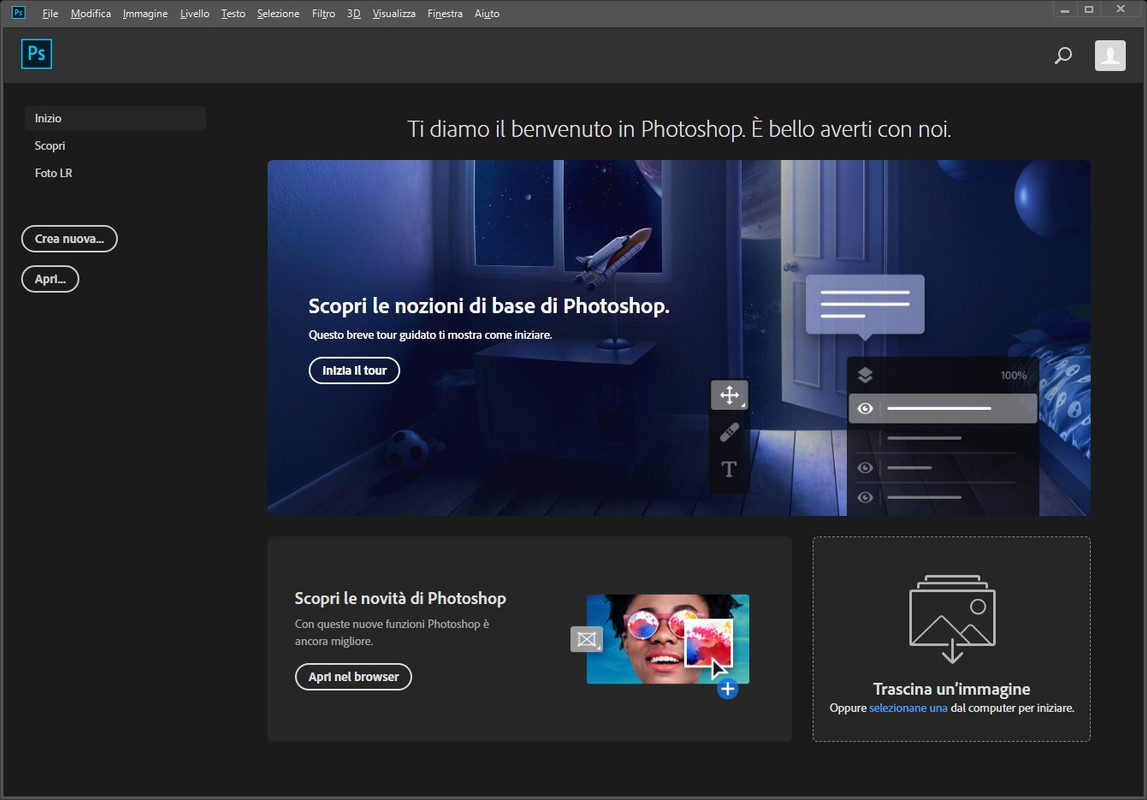The height and width of the screenshot is (800, 1147).
Task: Select the Inizio sidebar tab
Action: point(115,118)
